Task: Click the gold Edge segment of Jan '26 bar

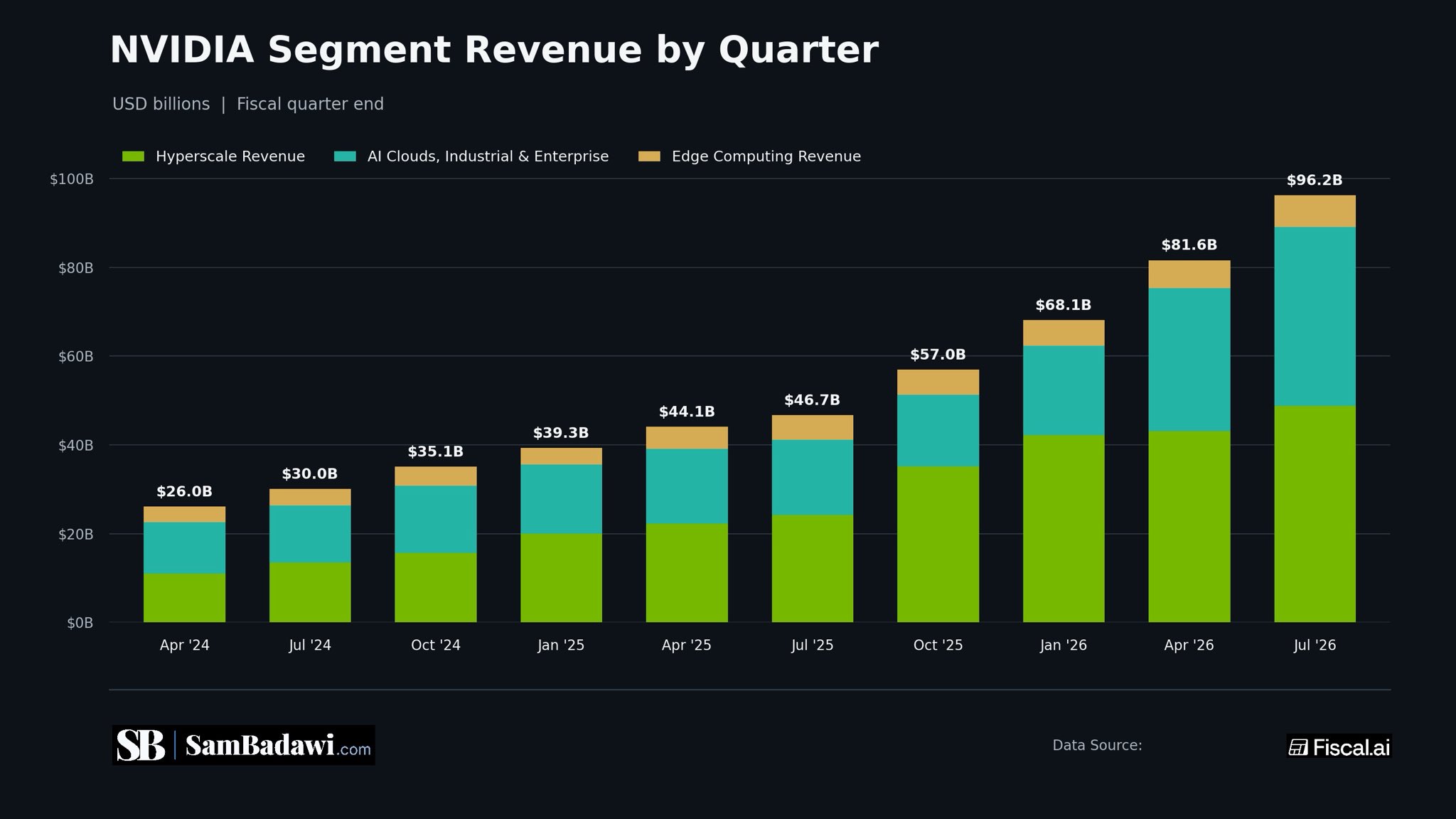Action: 1064,333
